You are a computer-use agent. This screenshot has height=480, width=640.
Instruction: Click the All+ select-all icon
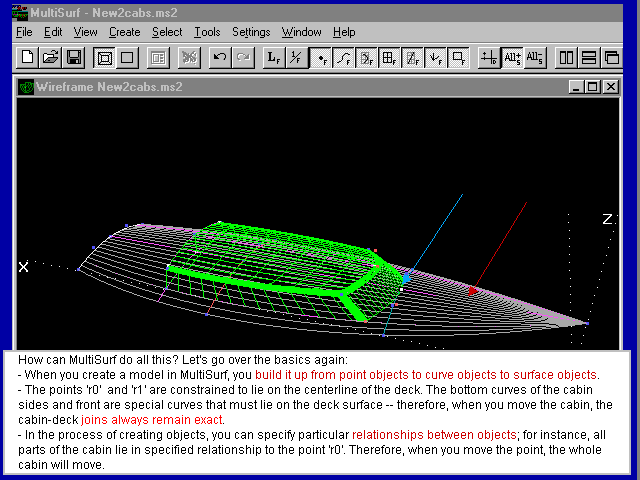point(512,58)
